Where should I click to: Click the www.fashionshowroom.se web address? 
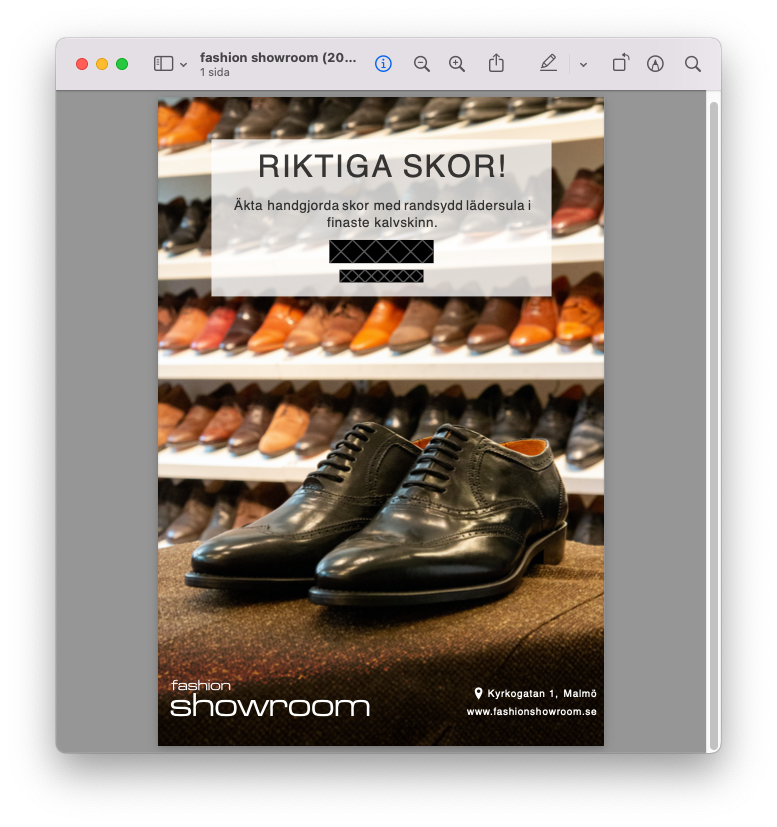pyautogui.click(x=531, y=712)
